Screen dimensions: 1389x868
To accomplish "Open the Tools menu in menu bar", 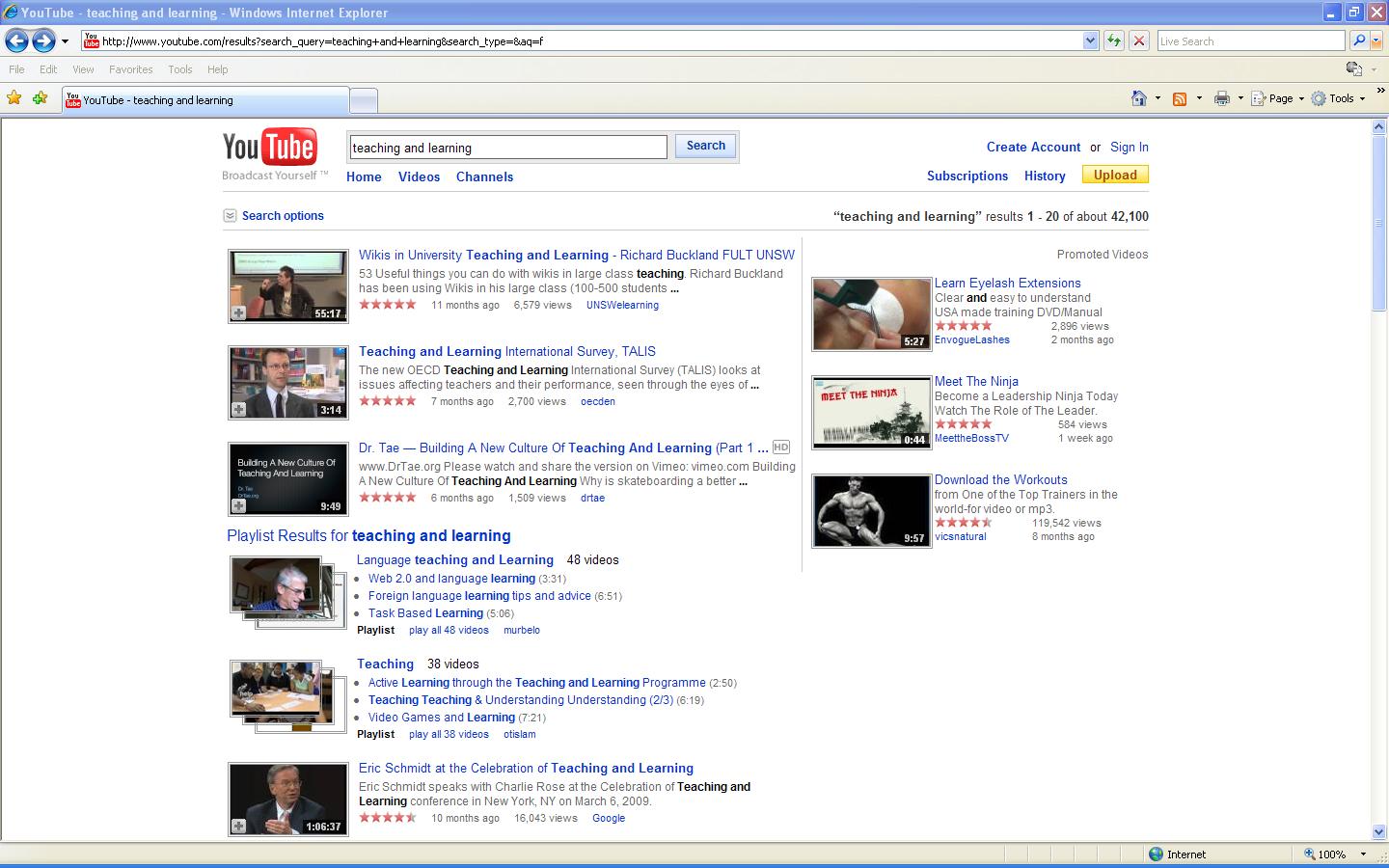I will [x=179, y=69].
